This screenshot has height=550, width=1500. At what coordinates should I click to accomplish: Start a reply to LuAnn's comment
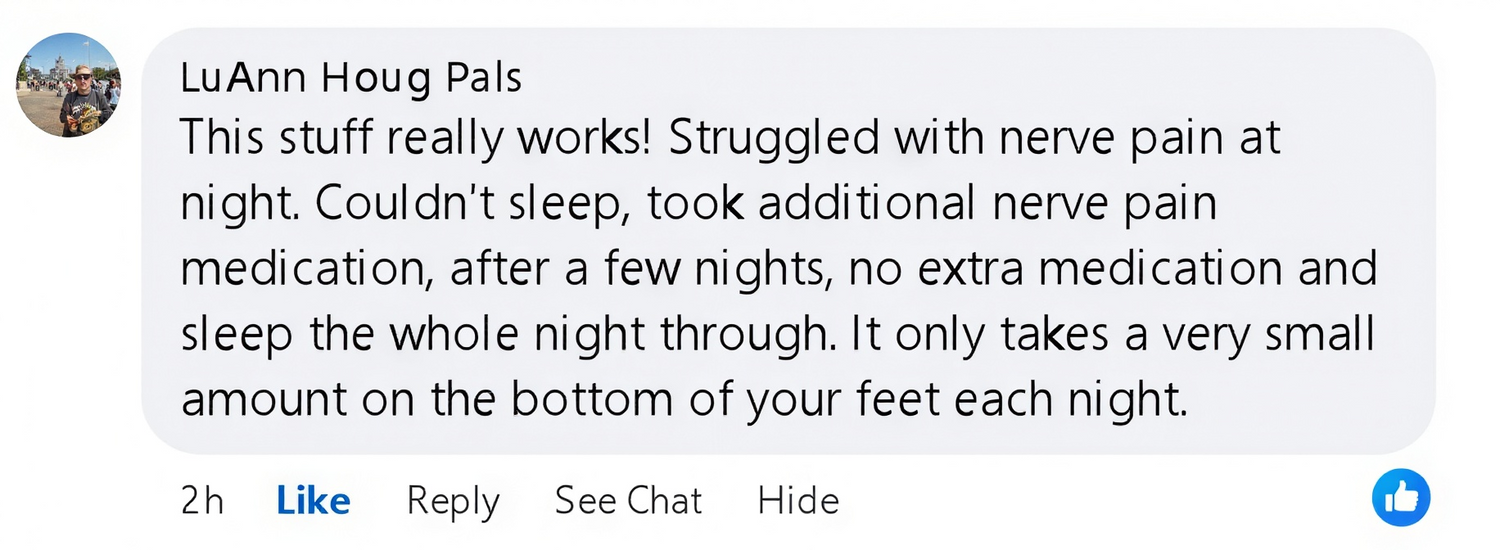click(453, 500)
